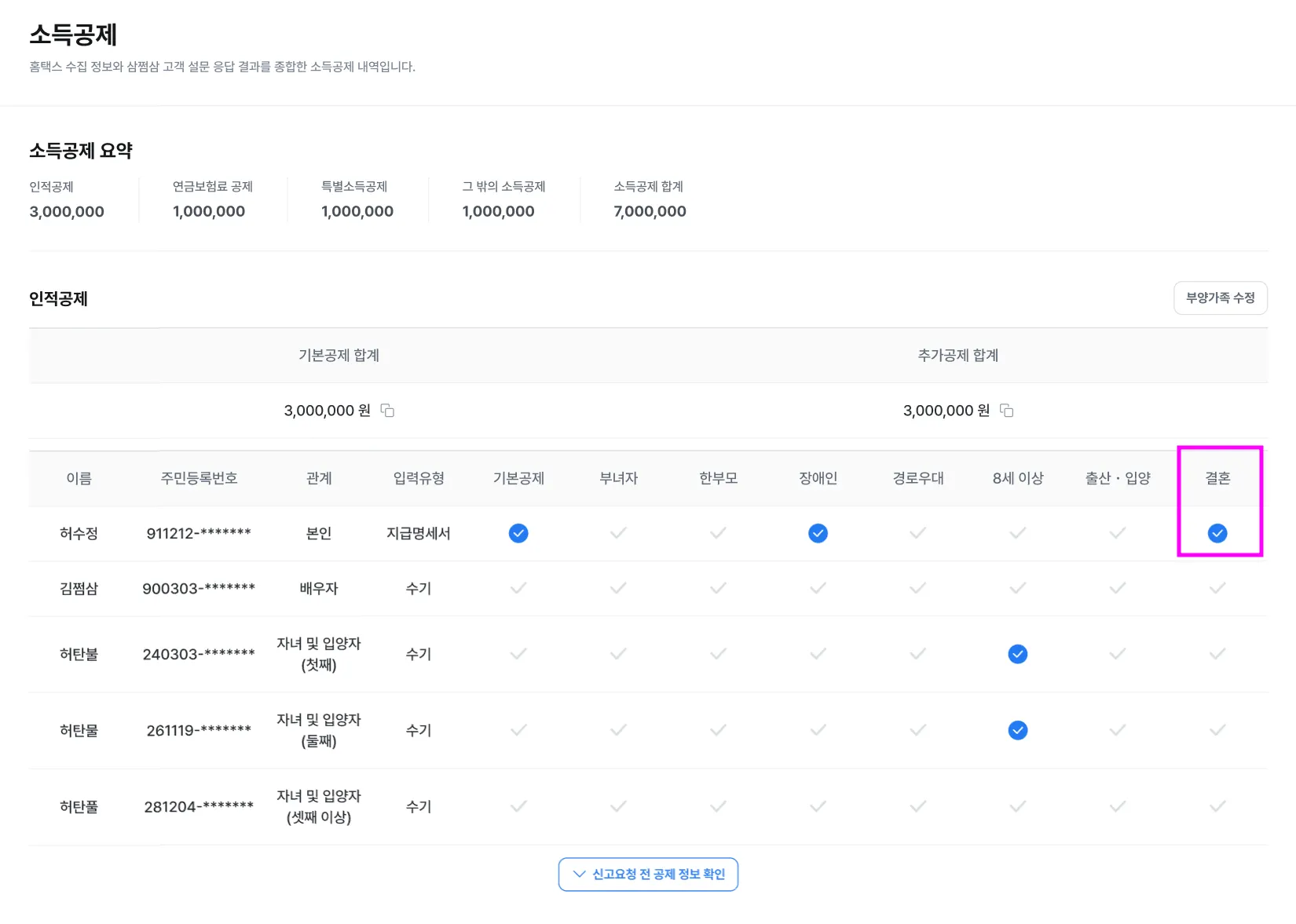This screenshot has height=924, width=1296.
Task: Check 부녀자 for 허수정
Action: [618, 533]
